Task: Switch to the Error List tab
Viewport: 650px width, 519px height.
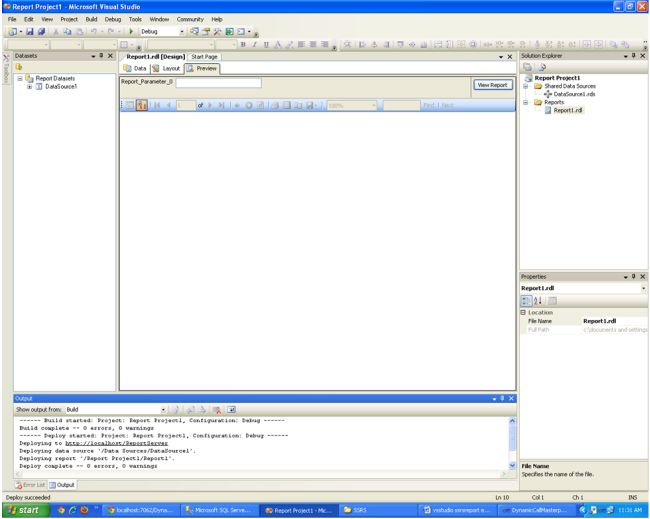Action: click(30, 485)
